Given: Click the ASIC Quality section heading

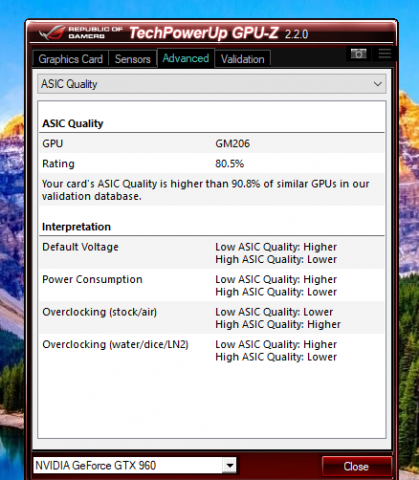Looking at the screenshot, I should coord(73,124).
